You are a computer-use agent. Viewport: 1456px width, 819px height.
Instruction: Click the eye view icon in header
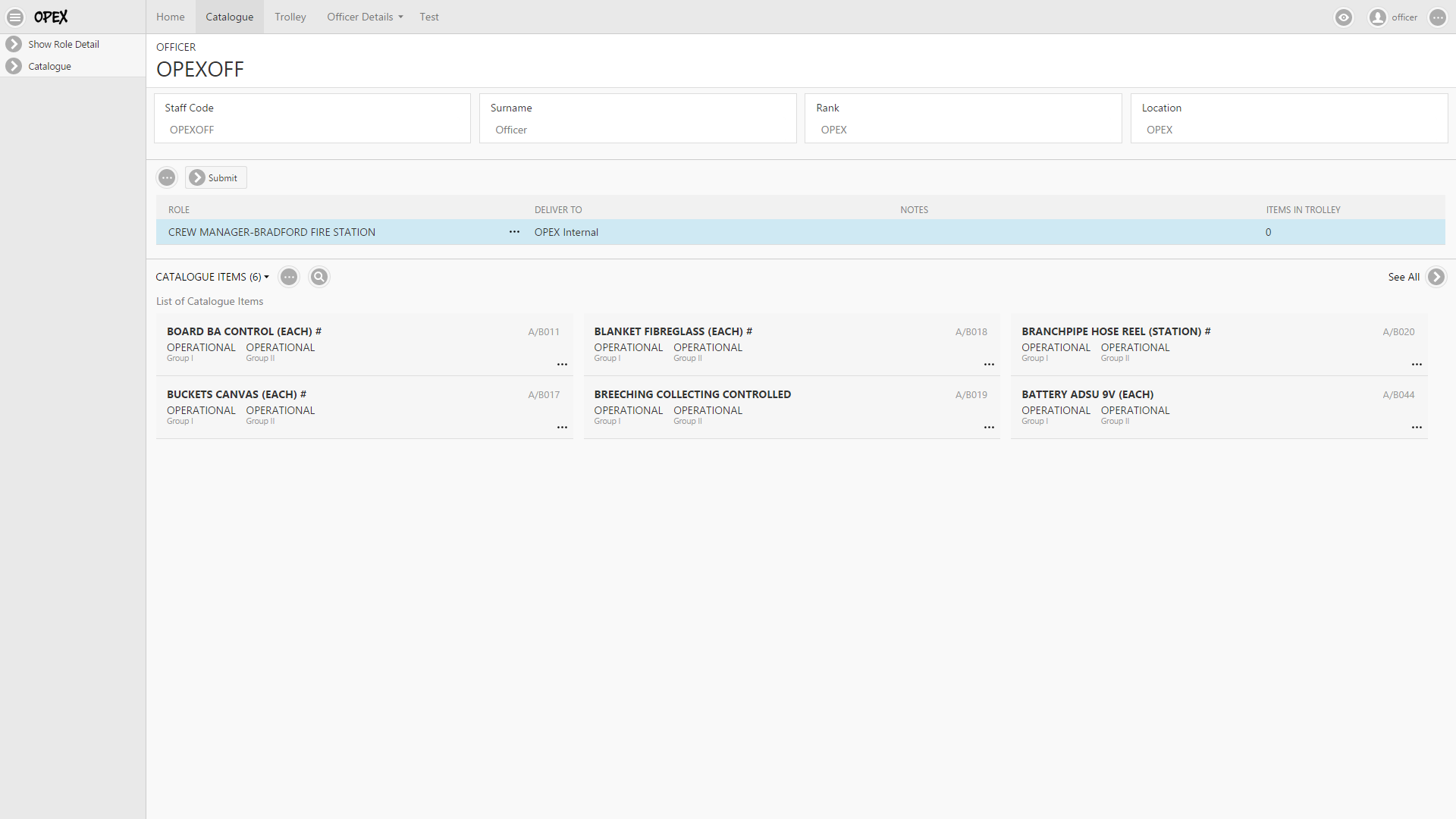pos(1343,17)
